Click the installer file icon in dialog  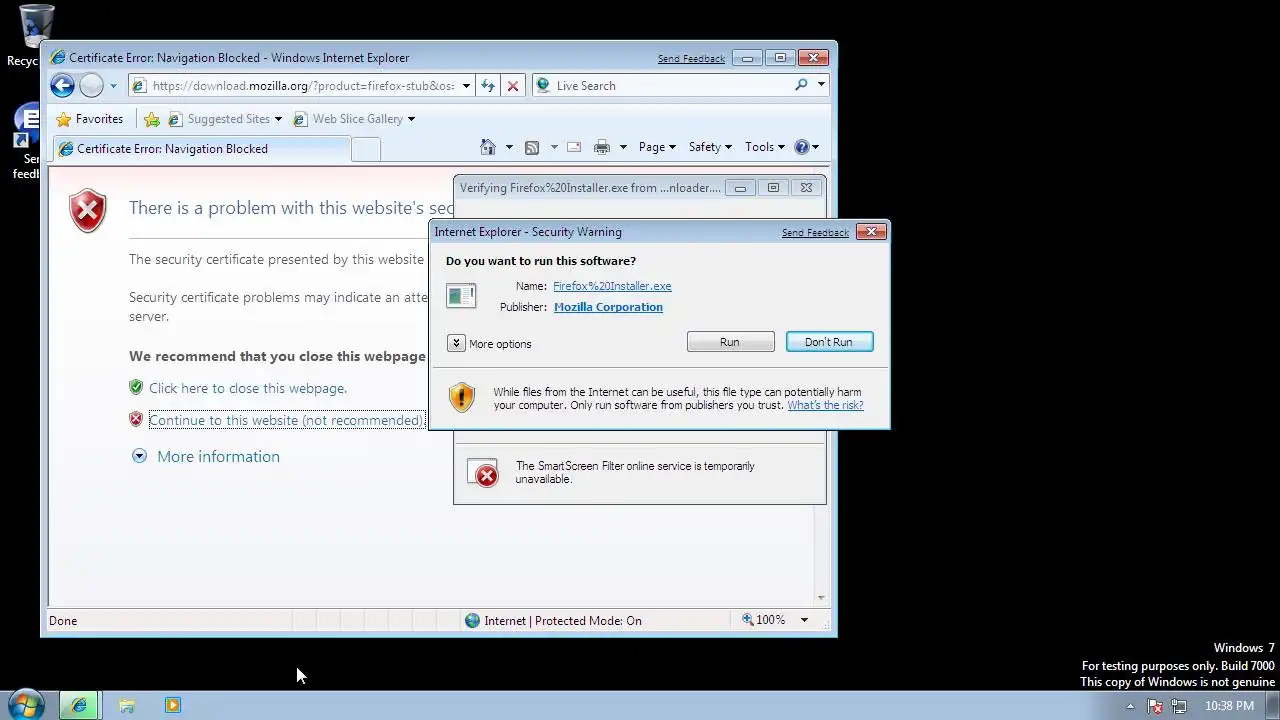[x=461, y=296]
